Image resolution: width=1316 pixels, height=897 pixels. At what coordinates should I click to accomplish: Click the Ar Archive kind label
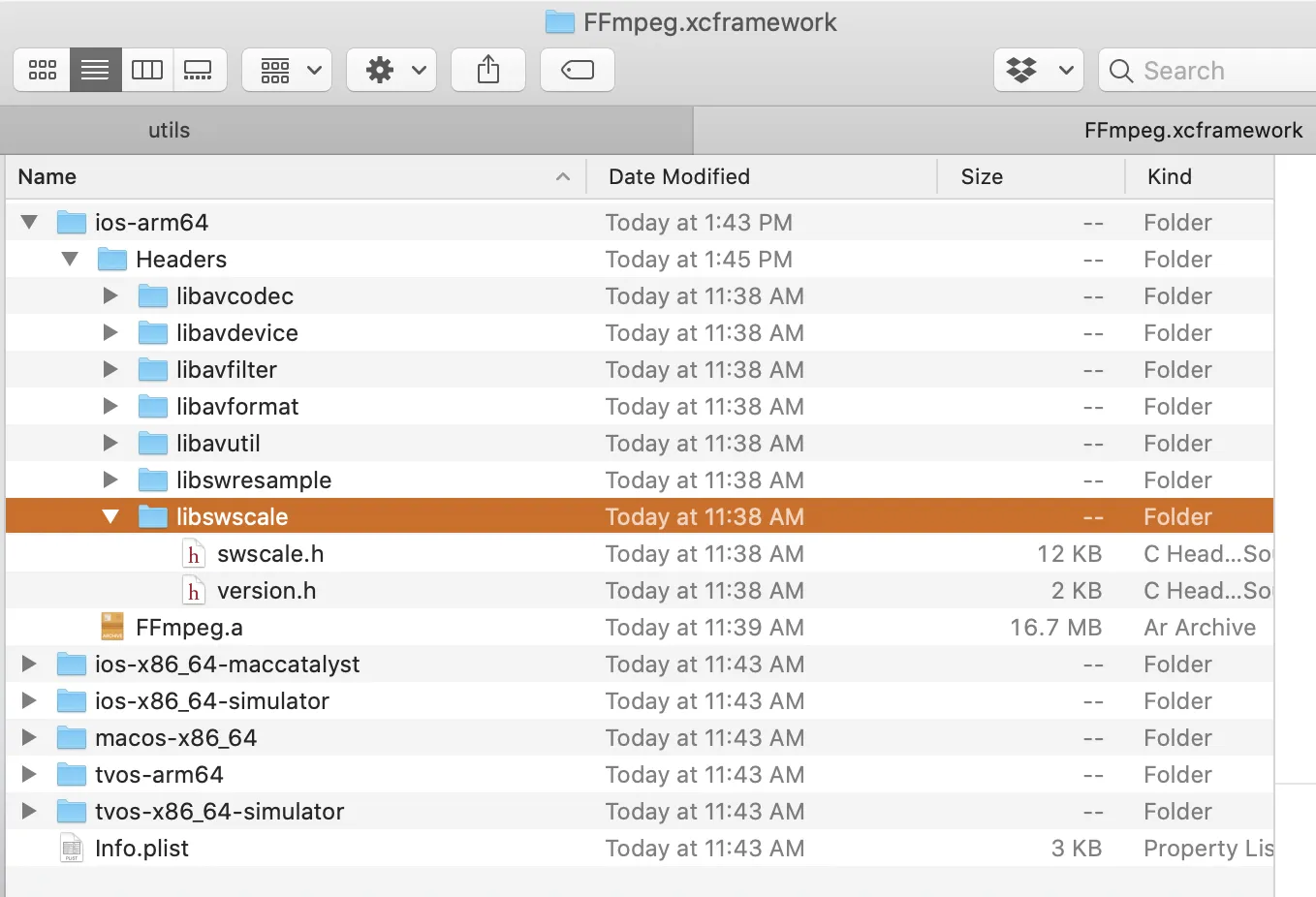[x=1200, y=628]
